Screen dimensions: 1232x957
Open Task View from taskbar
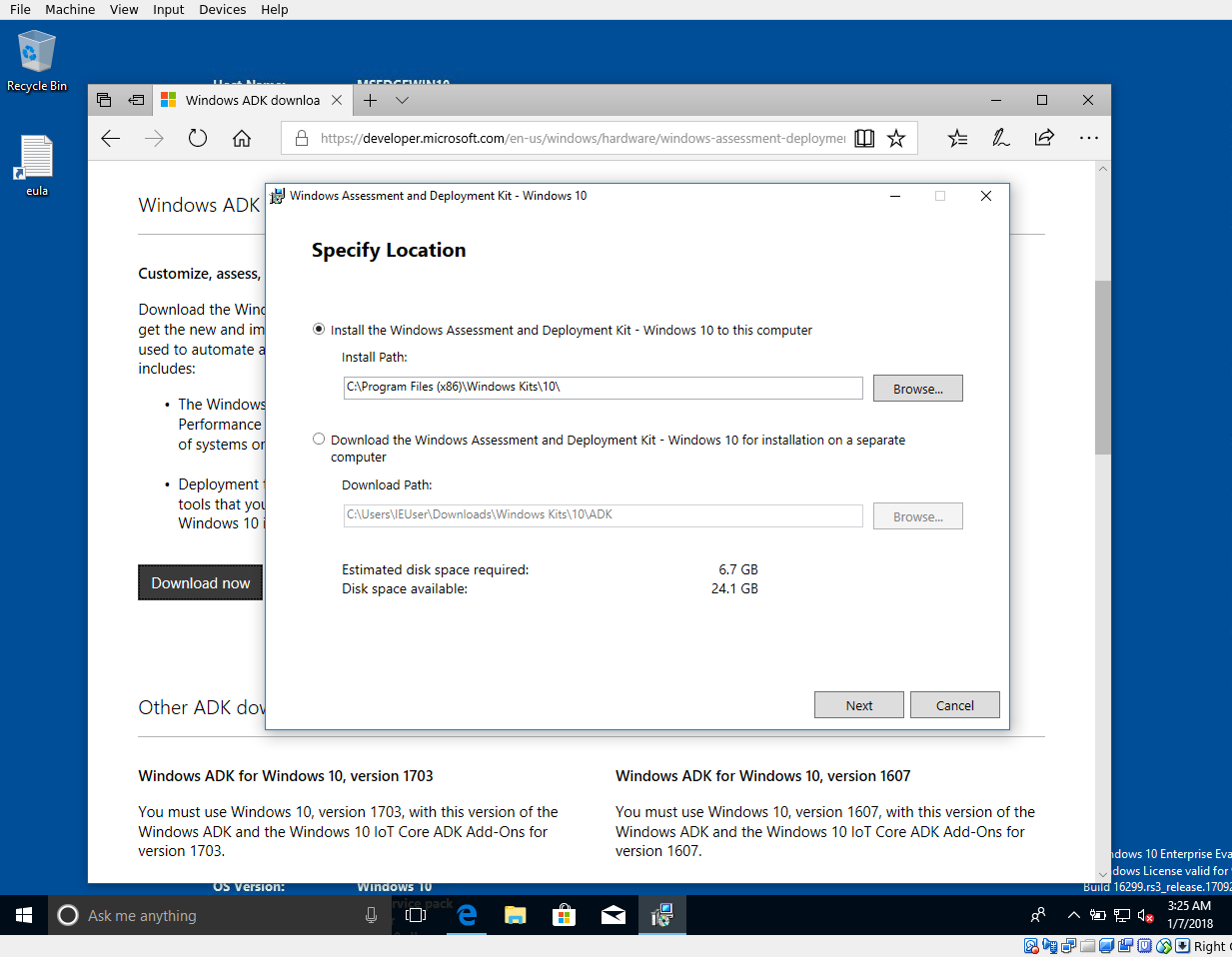click(x=416, y=915)
